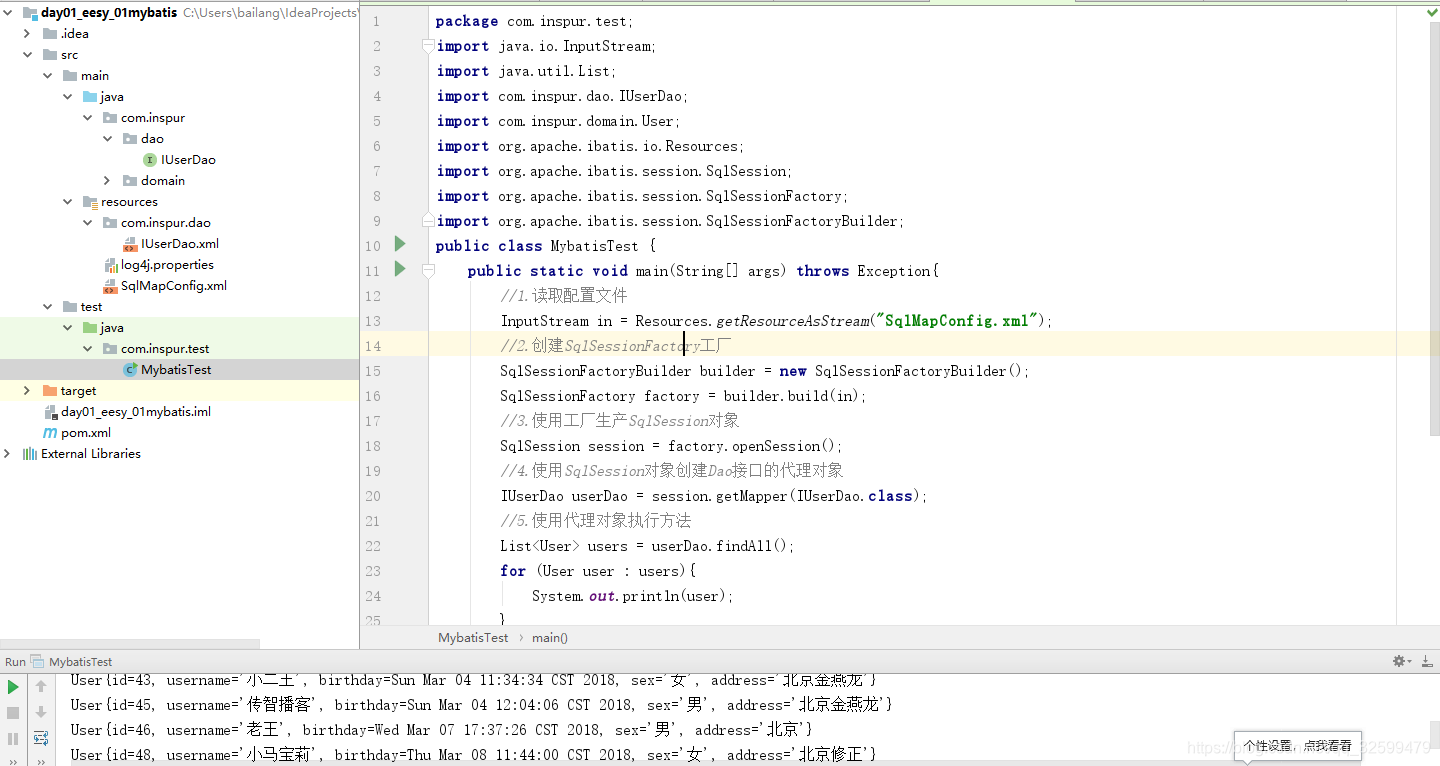Toggle soft-wrap in the Run console

coord(41,738)
